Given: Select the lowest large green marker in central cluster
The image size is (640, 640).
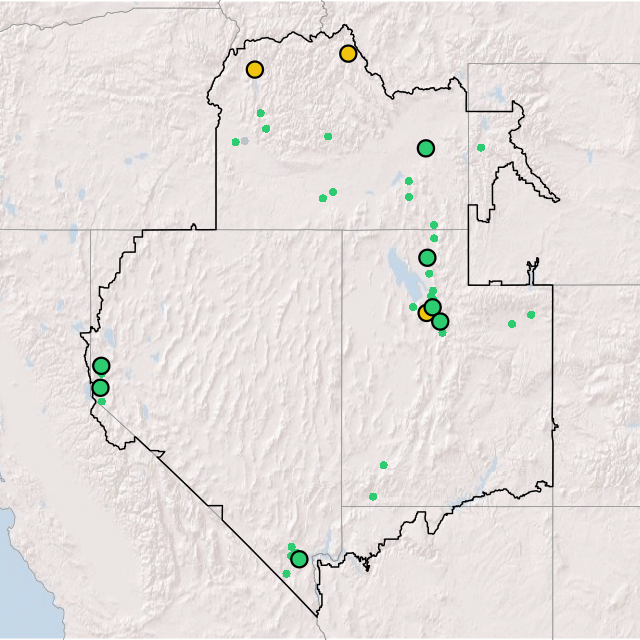Looking at the screenshot, I should click(440, 321).
